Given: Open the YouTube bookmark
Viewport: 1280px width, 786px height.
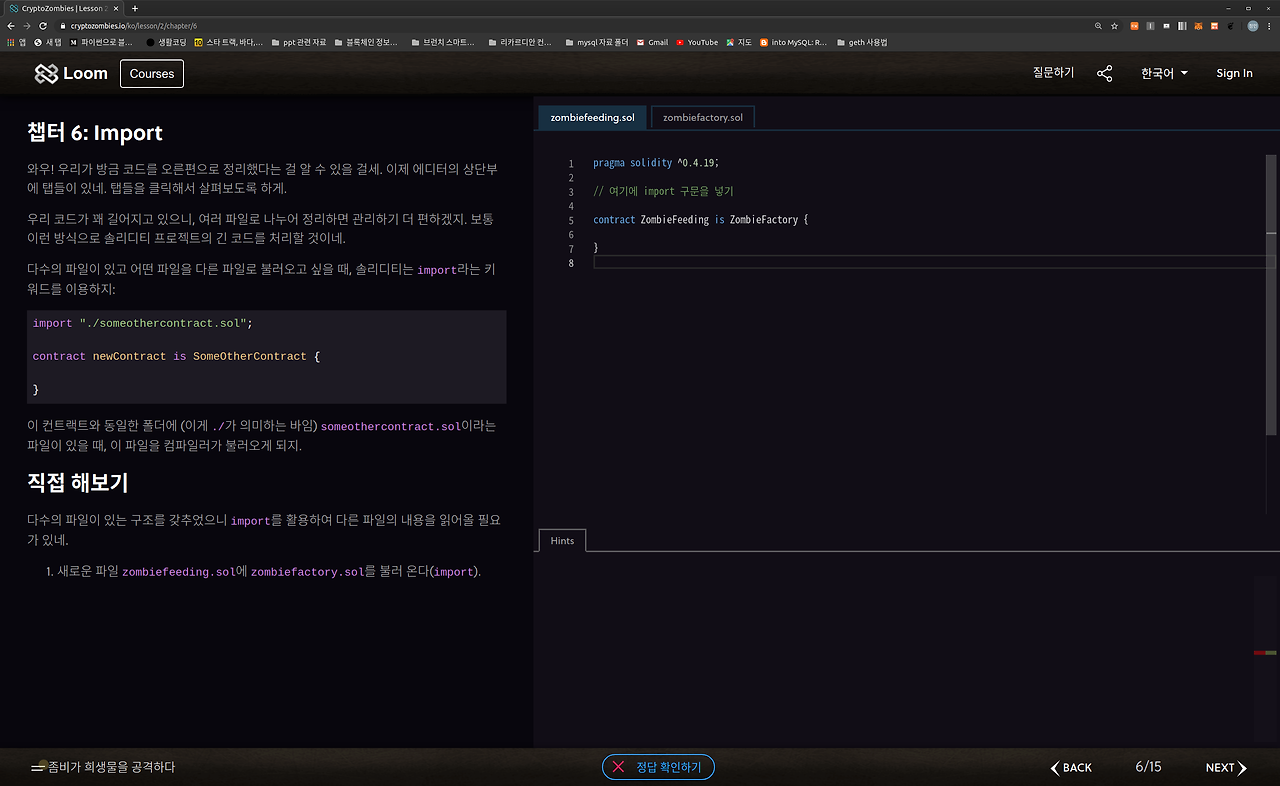Looking at the screenshot, I should [697, 42].
